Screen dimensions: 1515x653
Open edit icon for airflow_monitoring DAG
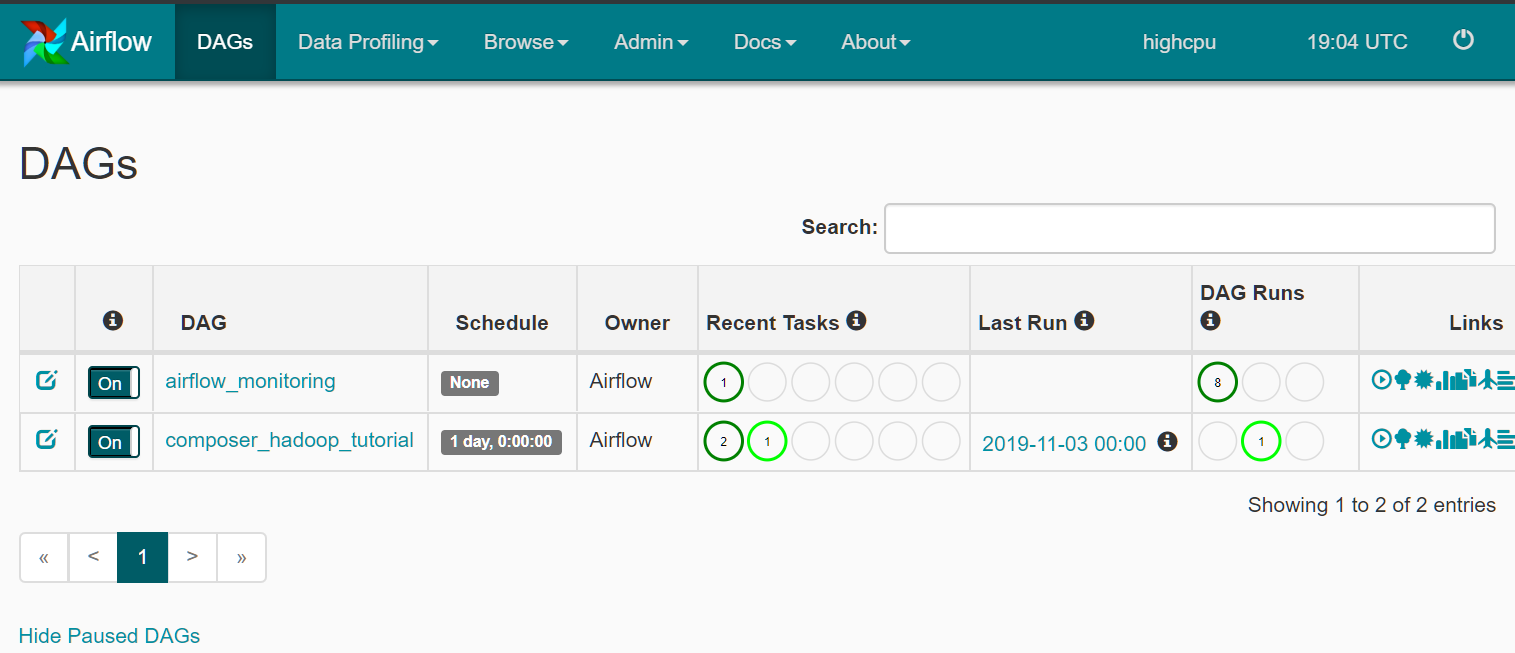point(47,380)
